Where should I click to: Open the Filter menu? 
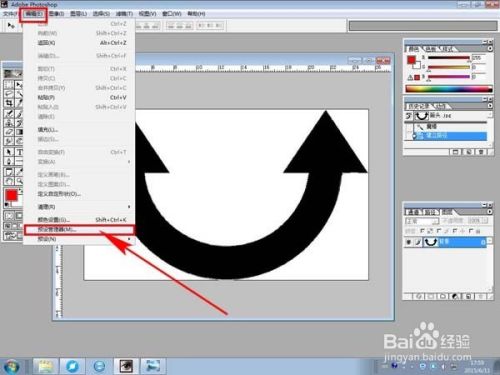click(124, 14)
